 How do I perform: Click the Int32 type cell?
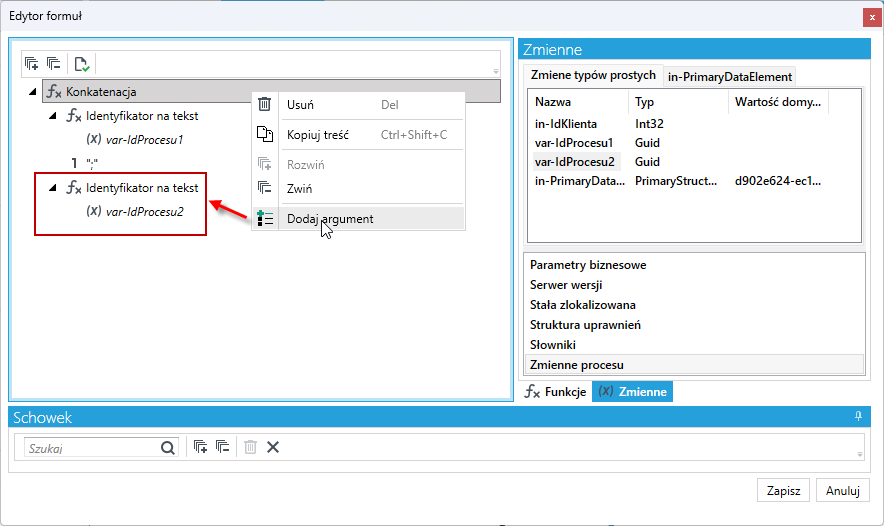(649, 124)
